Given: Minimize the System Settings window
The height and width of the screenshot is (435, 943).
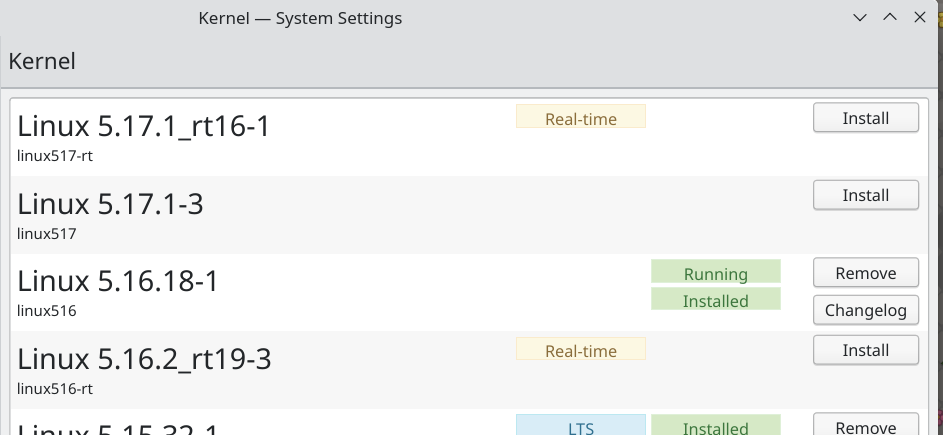Looking at the screenshot, I should point(860,17).
